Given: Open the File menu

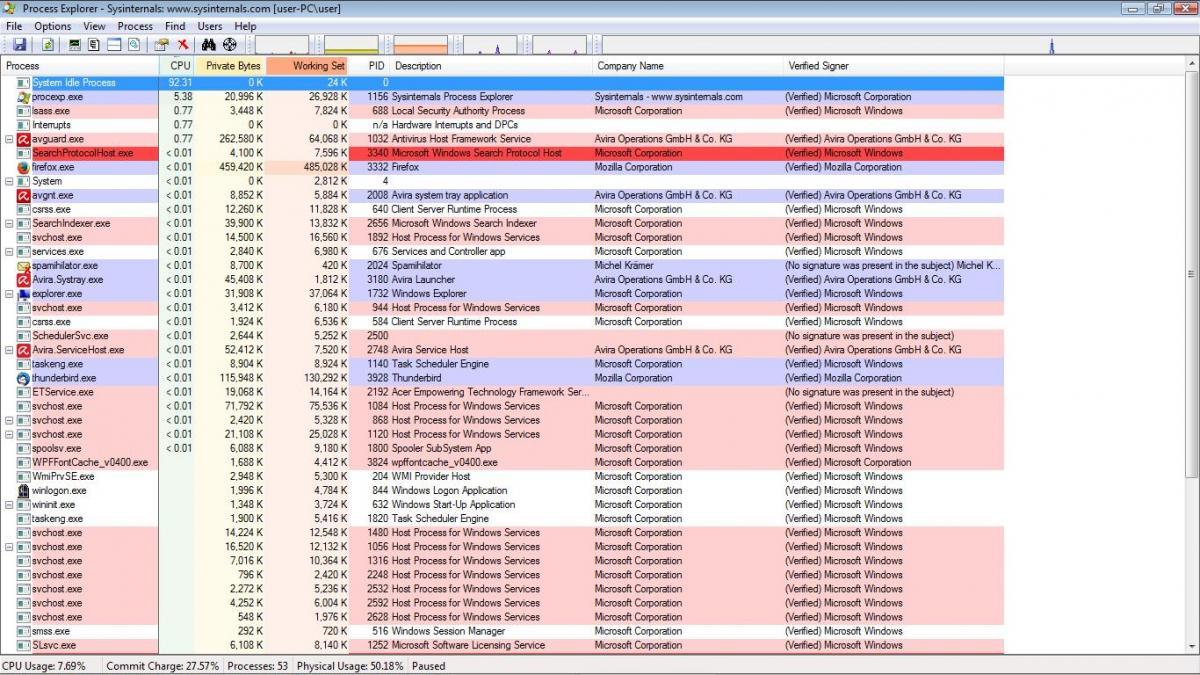Looking at the screenshot, I should tap(14, 26).
